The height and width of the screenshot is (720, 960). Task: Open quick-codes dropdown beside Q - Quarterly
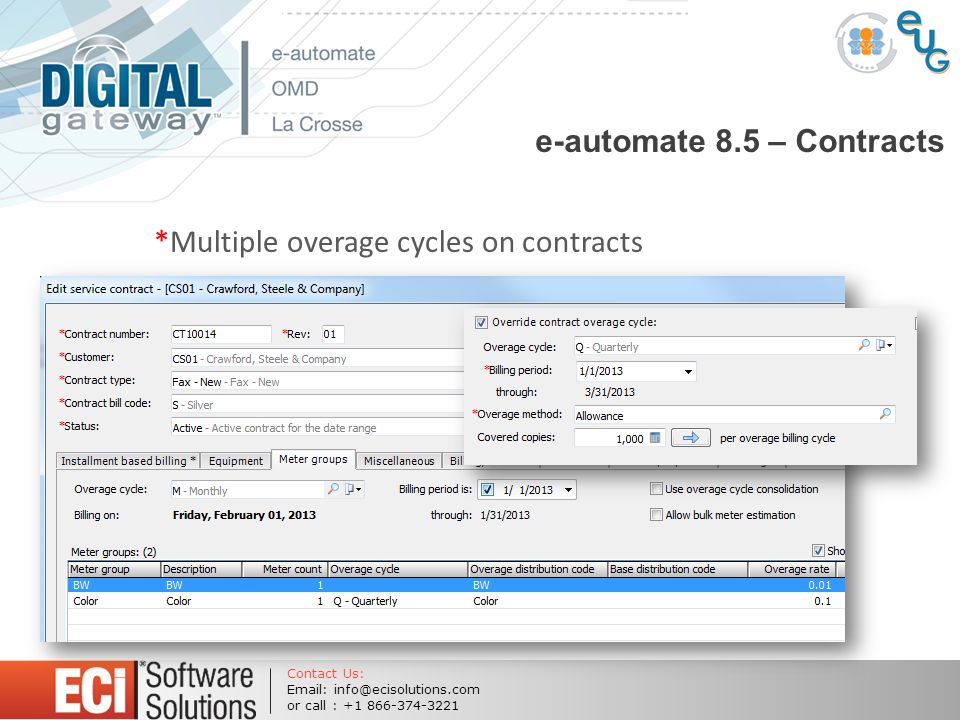(x=884, y=345)
